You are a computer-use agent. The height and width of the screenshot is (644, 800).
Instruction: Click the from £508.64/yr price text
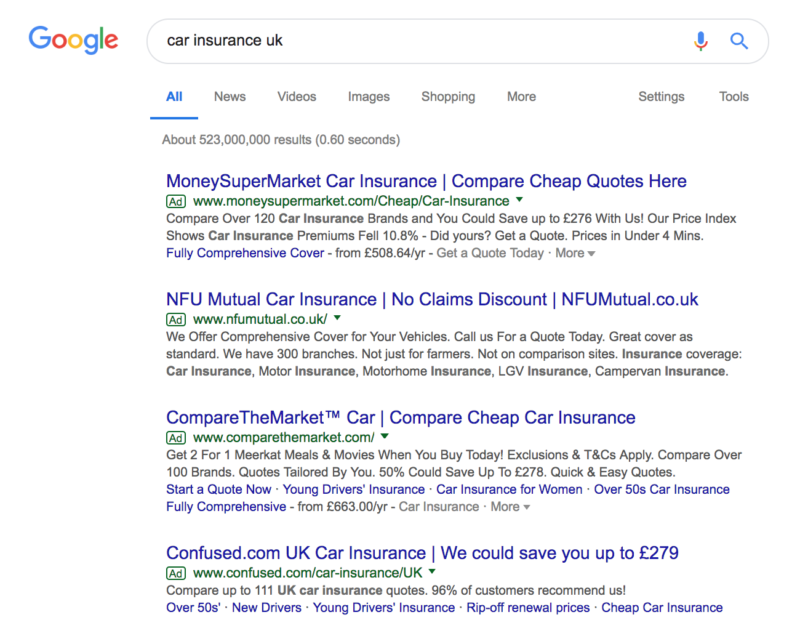coord(380,253)
